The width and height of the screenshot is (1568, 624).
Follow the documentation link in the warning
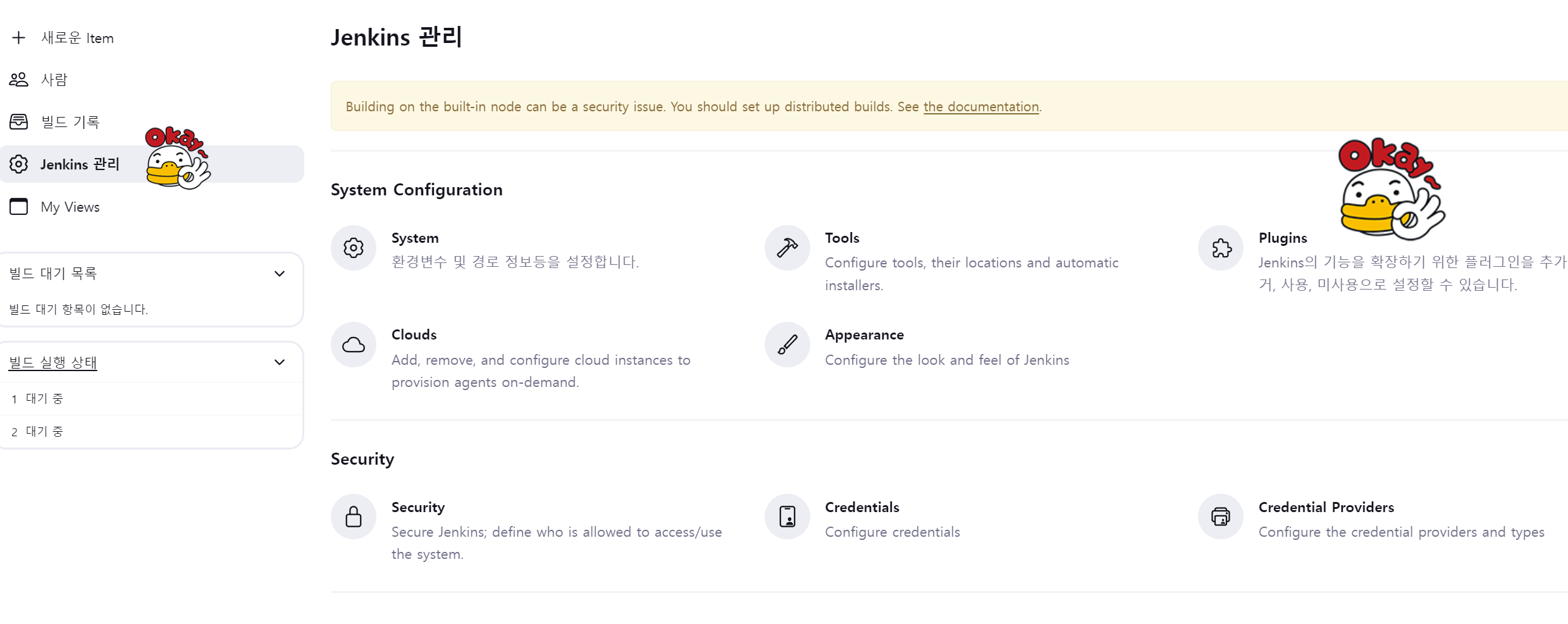coord(981,107)
